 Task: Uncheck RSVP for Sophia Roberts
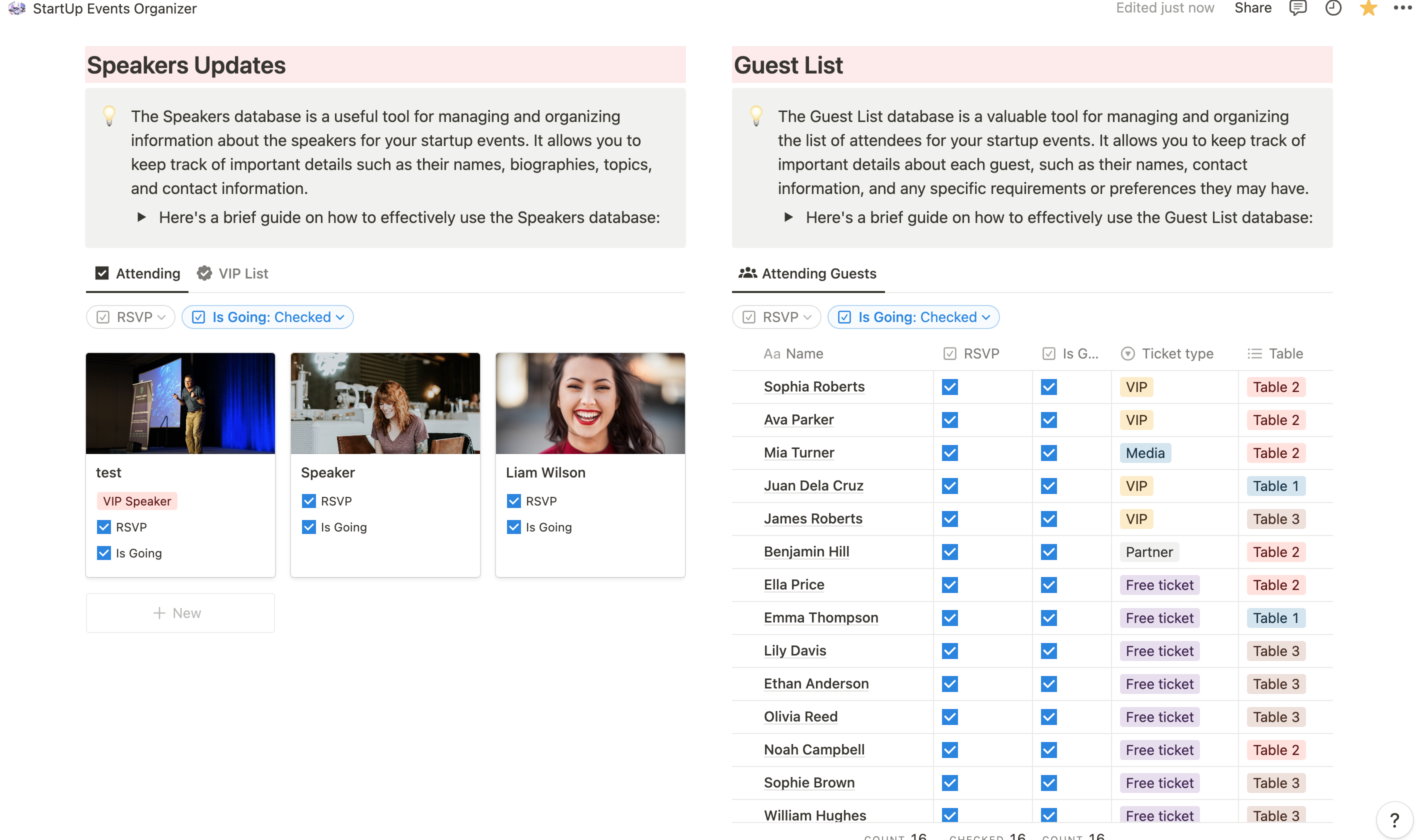pos(950,387)
